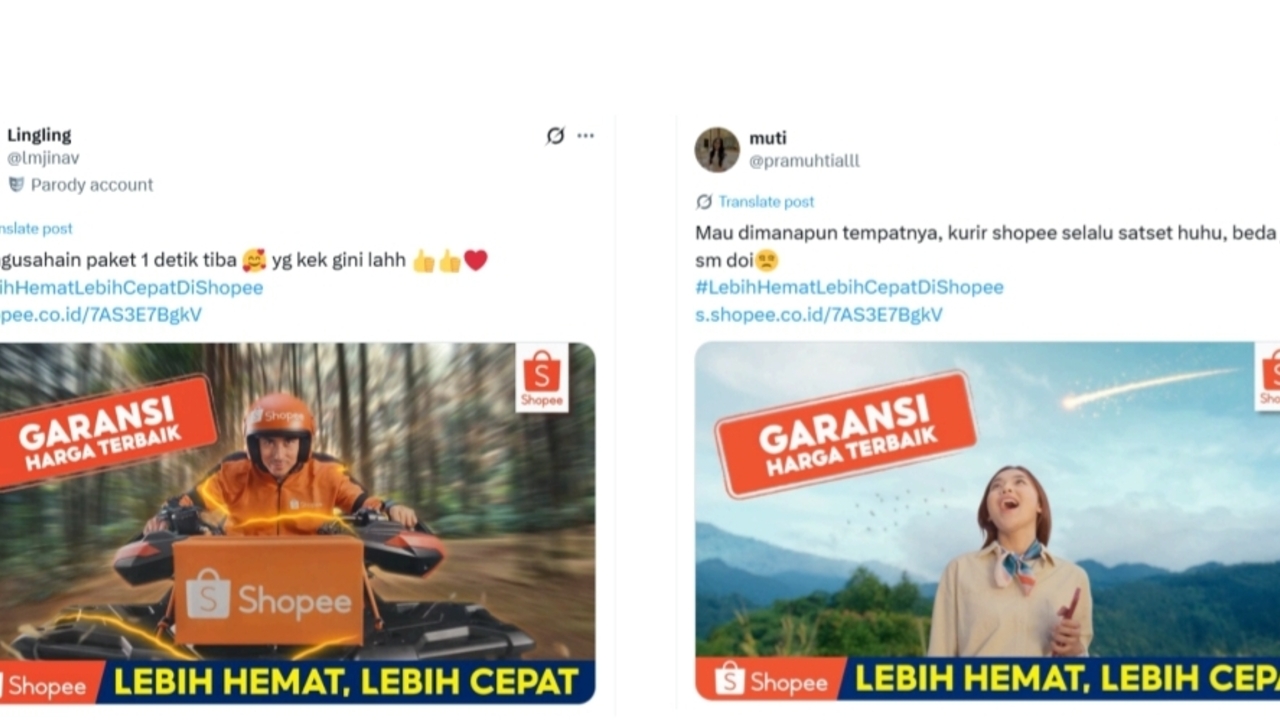This screenshot has width=1280, height=720.
Task: Open the Shopee courier ATV image
Action: pos(297,522)
